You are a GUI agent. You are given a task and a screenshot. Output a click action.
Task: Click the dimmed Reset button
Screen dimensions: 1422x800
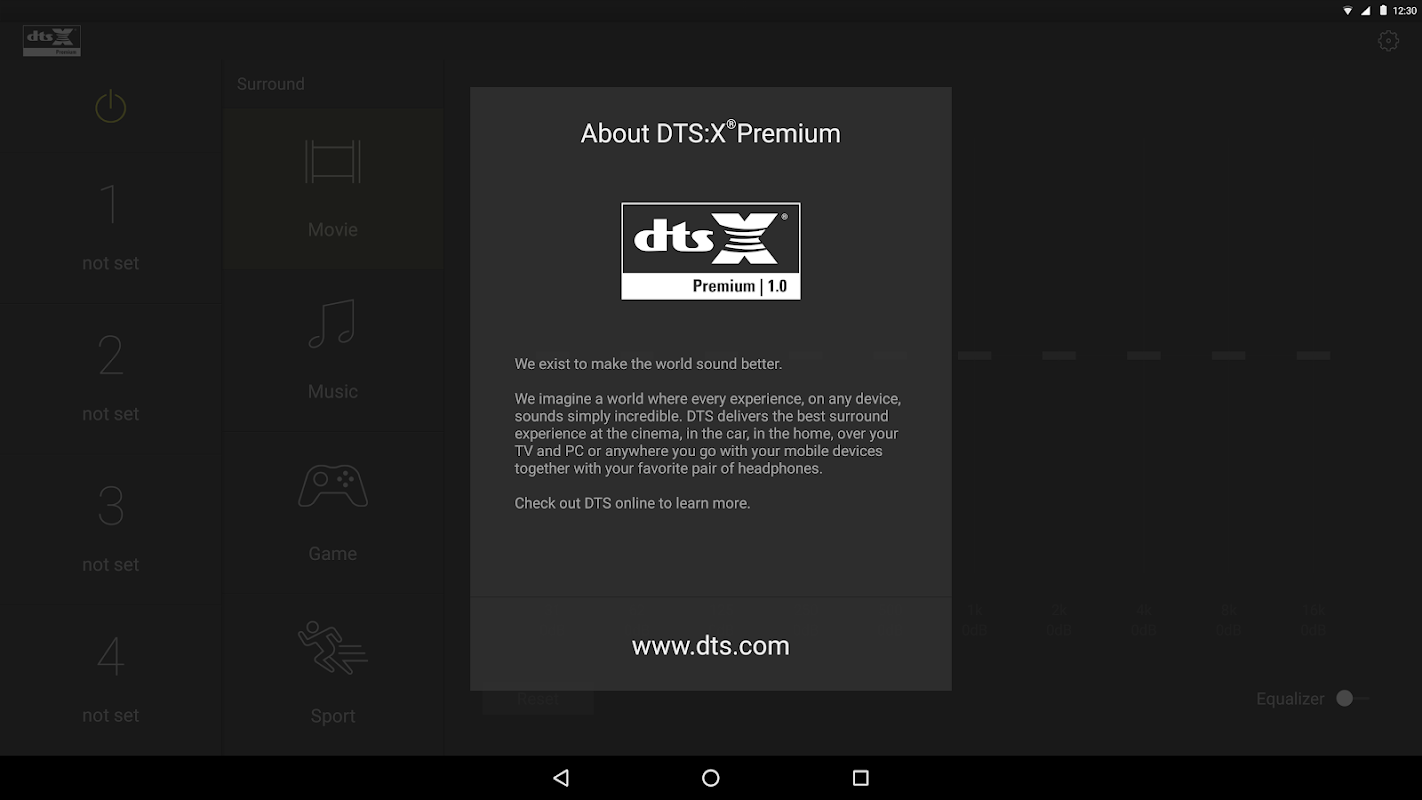pyautogui.click(x=538, y=699)
